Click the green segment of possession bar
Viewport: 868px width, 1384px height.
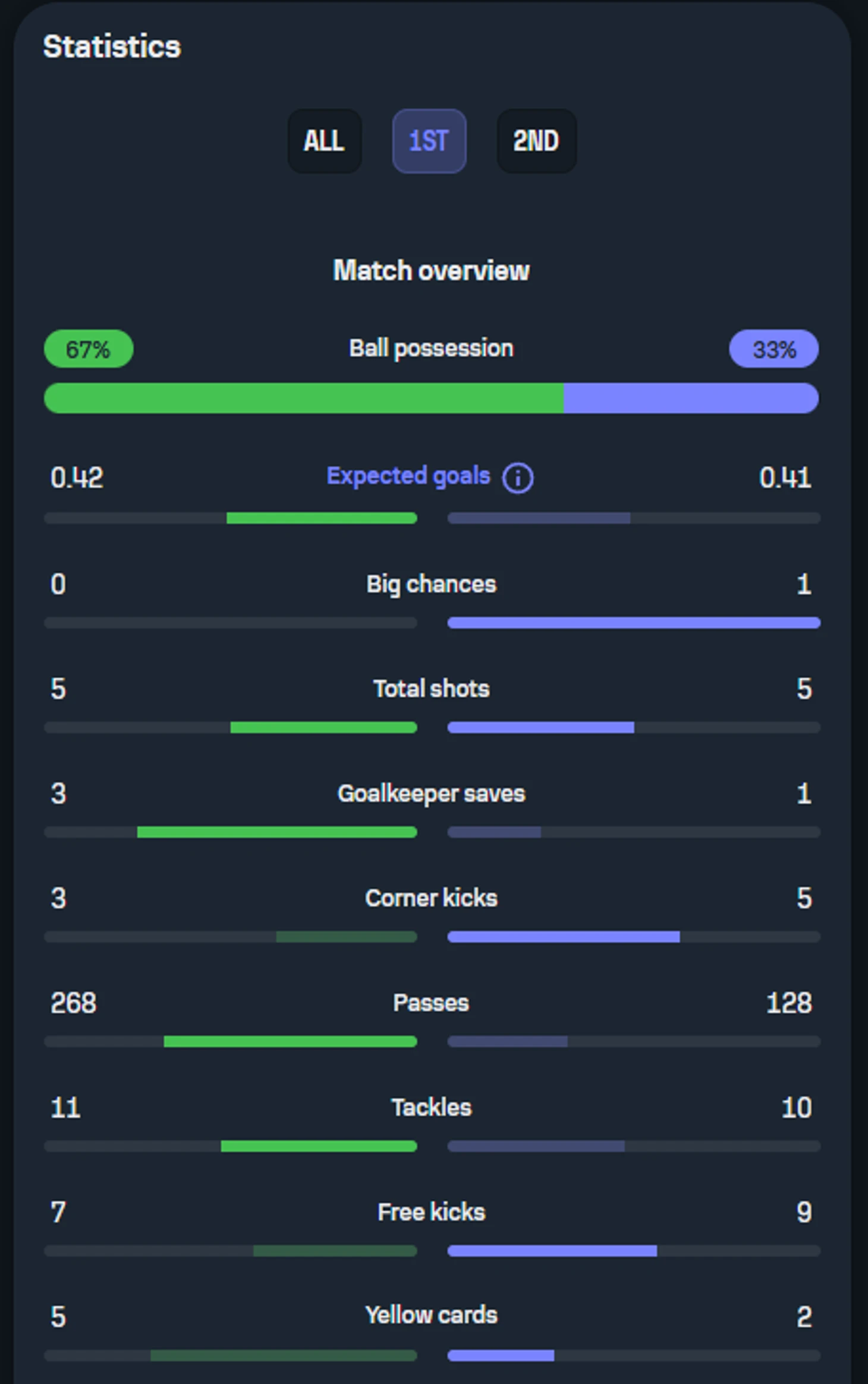[x=303, y=398]
